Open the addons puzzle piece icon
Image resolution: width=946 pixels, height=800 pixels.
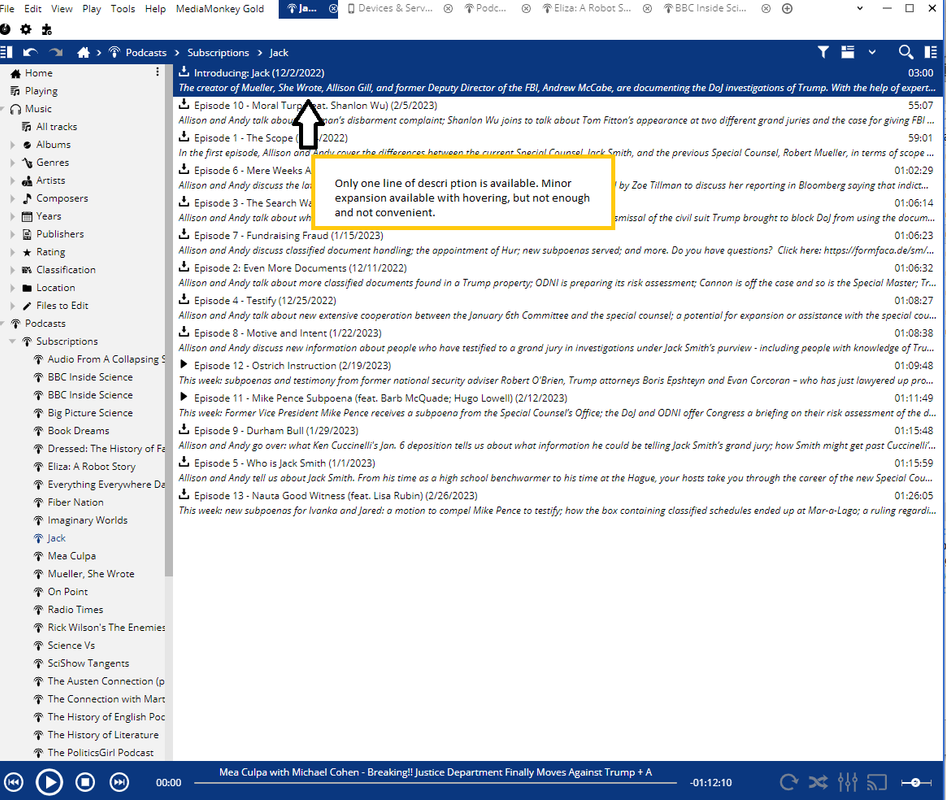click(x=46, y=29)
